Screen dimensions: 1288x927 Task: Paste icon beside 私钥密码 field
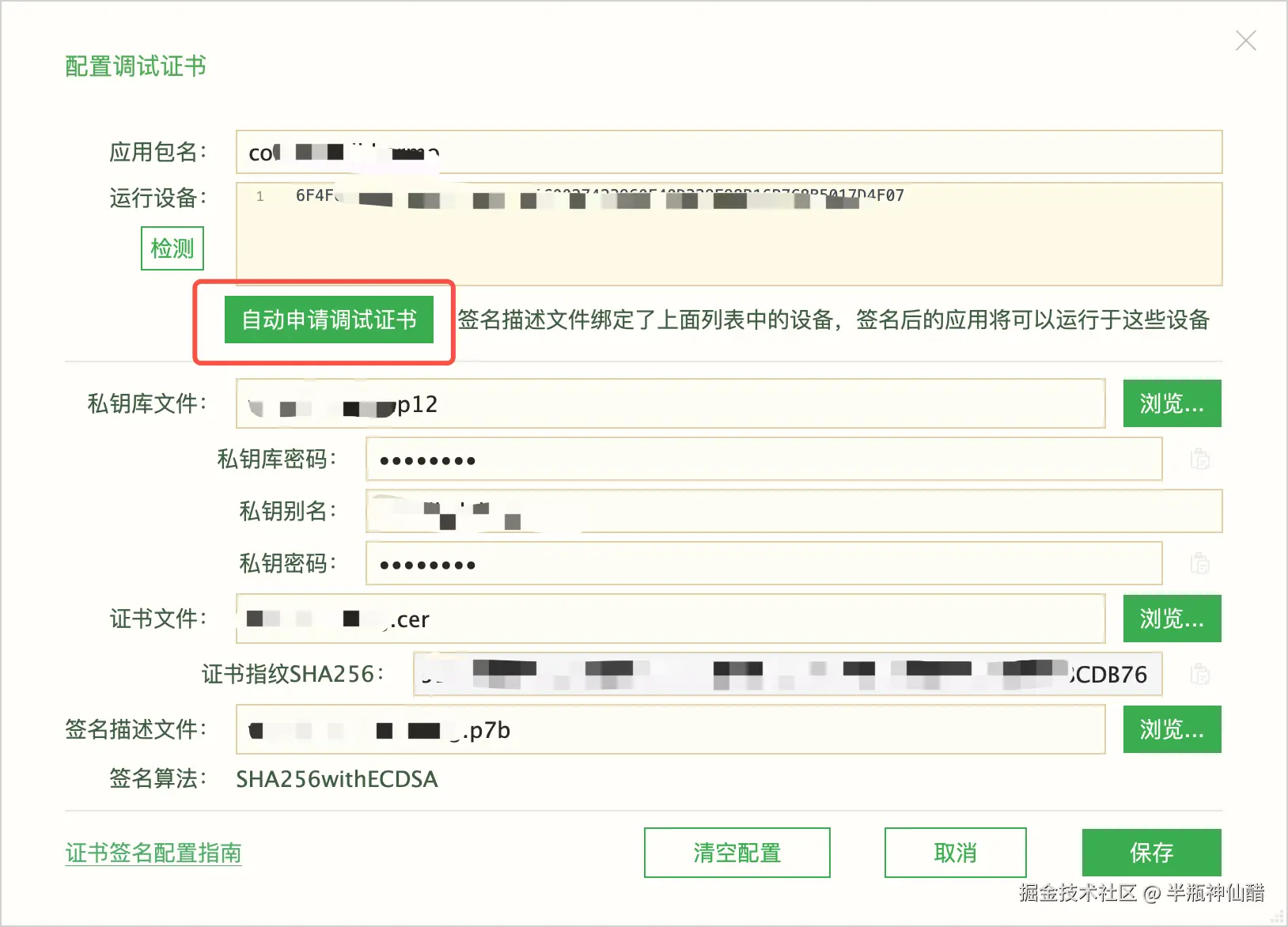click(1200, 563)
